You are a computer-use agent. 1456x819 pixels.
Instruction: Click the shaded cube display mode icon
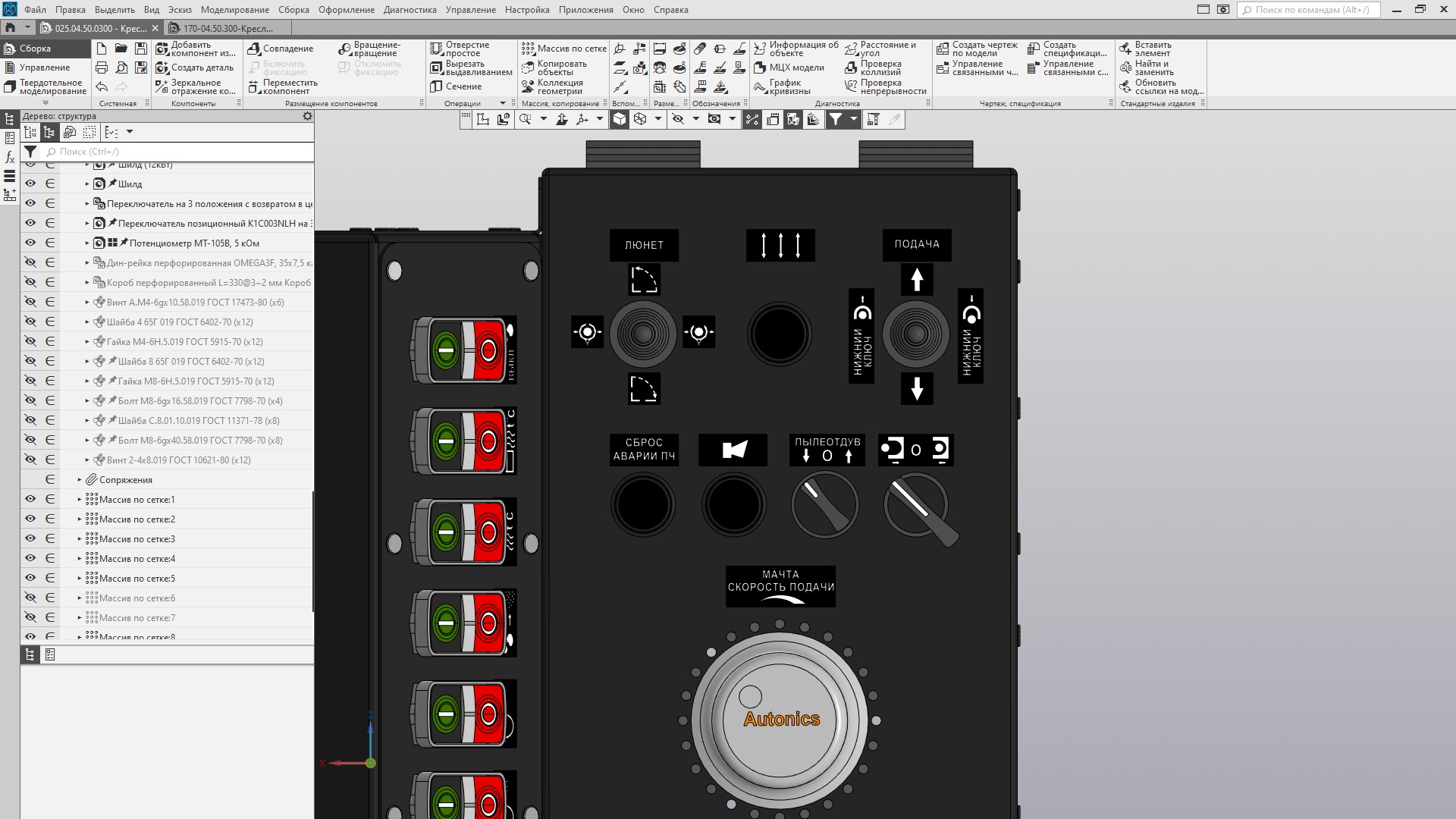point(620,119)
